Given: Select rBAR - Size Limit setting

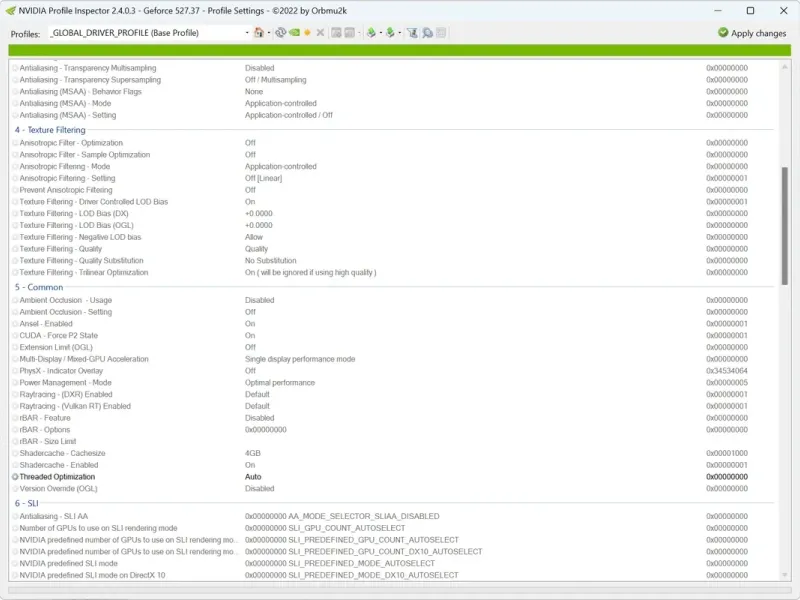Looking at the screenshot, I should tap(393, 441).
